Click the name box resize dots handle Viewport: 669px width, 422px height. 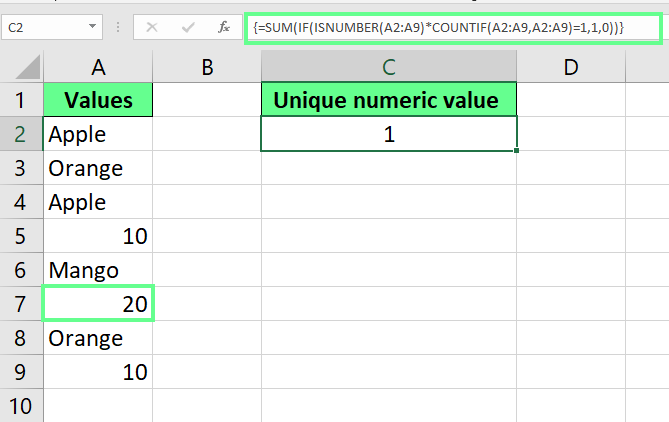119,27
